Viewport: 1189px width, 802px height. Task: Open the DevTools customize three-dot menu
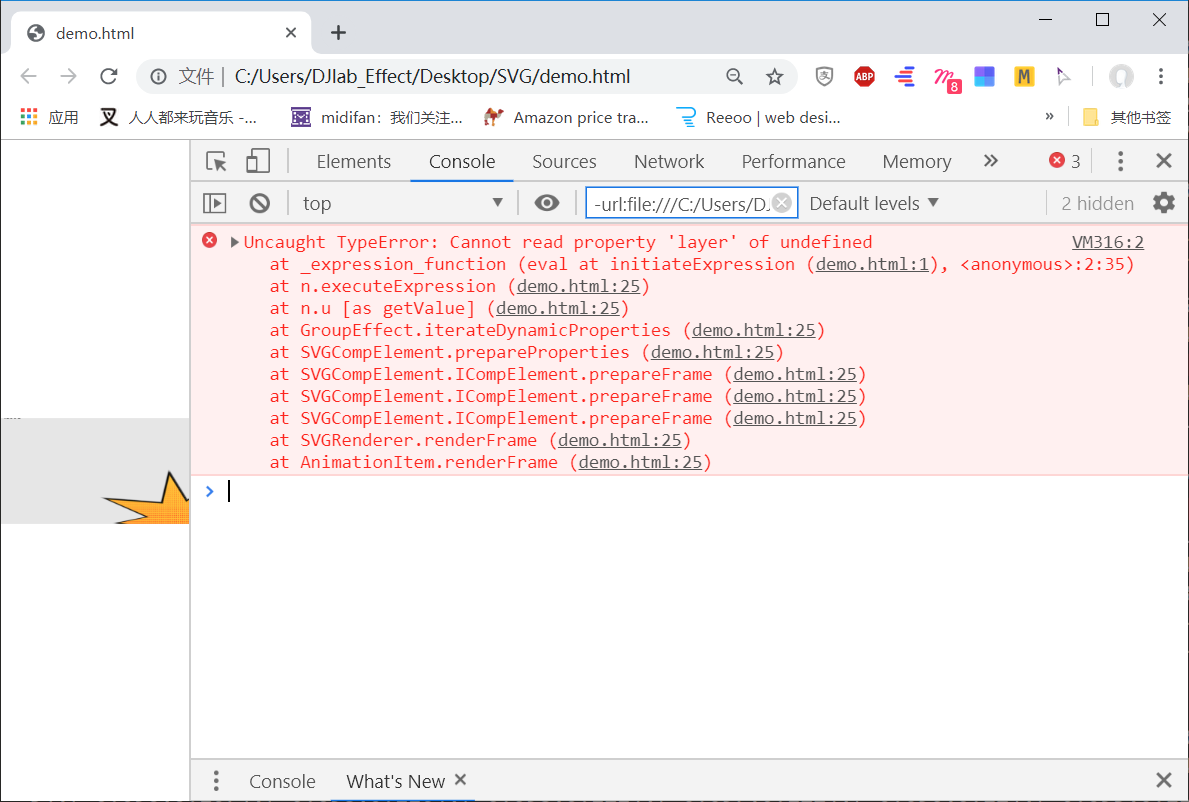click(x=1120, y=161)
